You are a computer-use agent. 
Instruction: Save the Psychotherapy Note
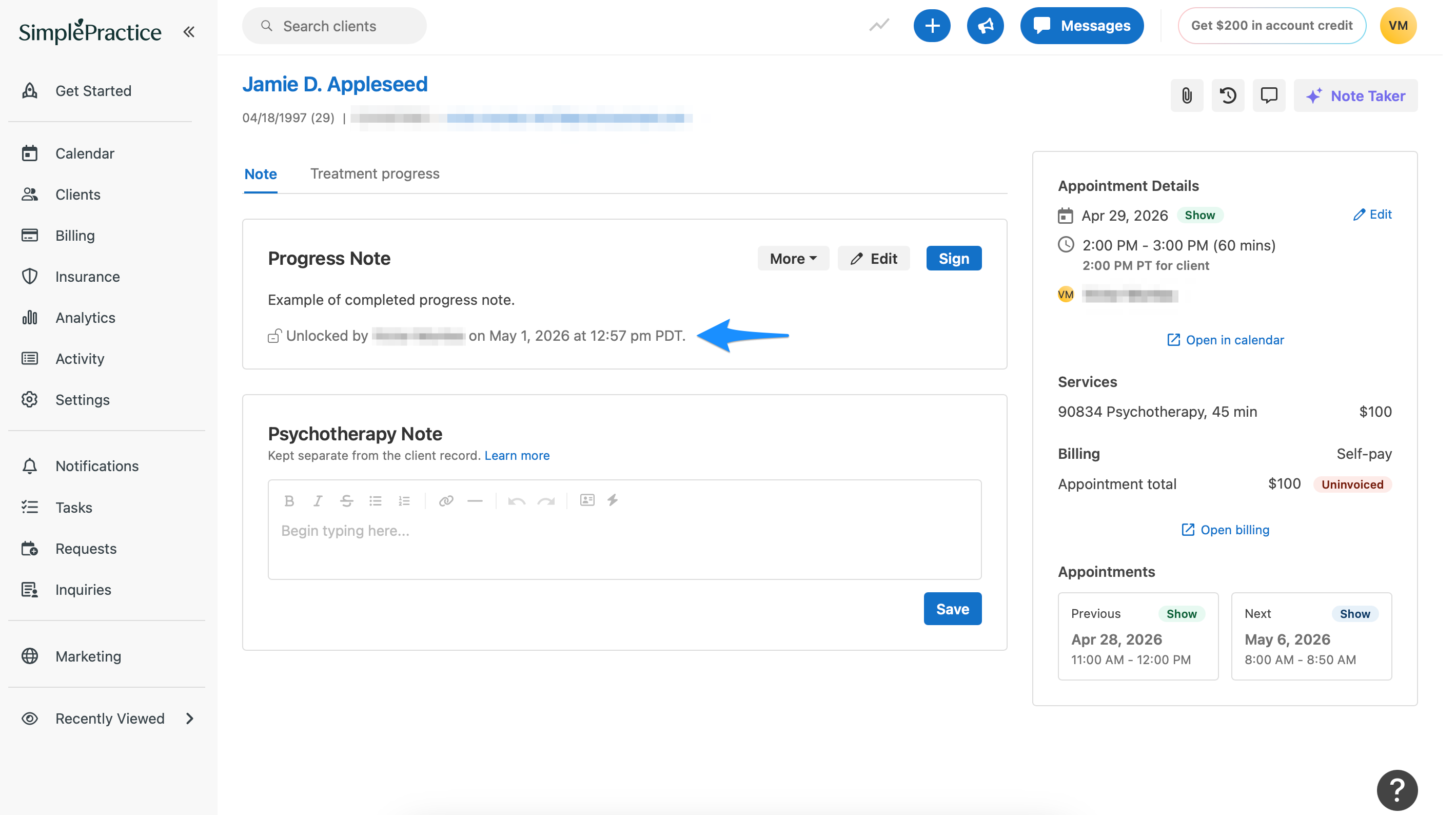pyautogui.click(x=952, y=609)
